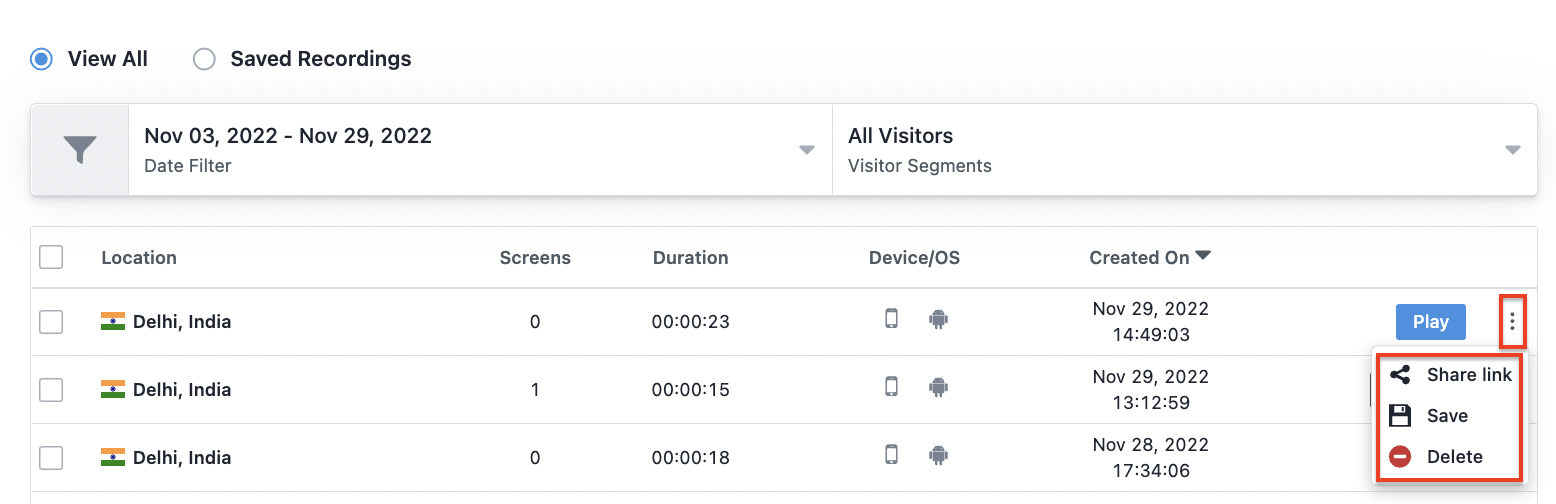Viewport: 1556px width, 504px height.
Task: Click screens count 1 in 13:12:59 row
Action: click(x=535, y=390)
